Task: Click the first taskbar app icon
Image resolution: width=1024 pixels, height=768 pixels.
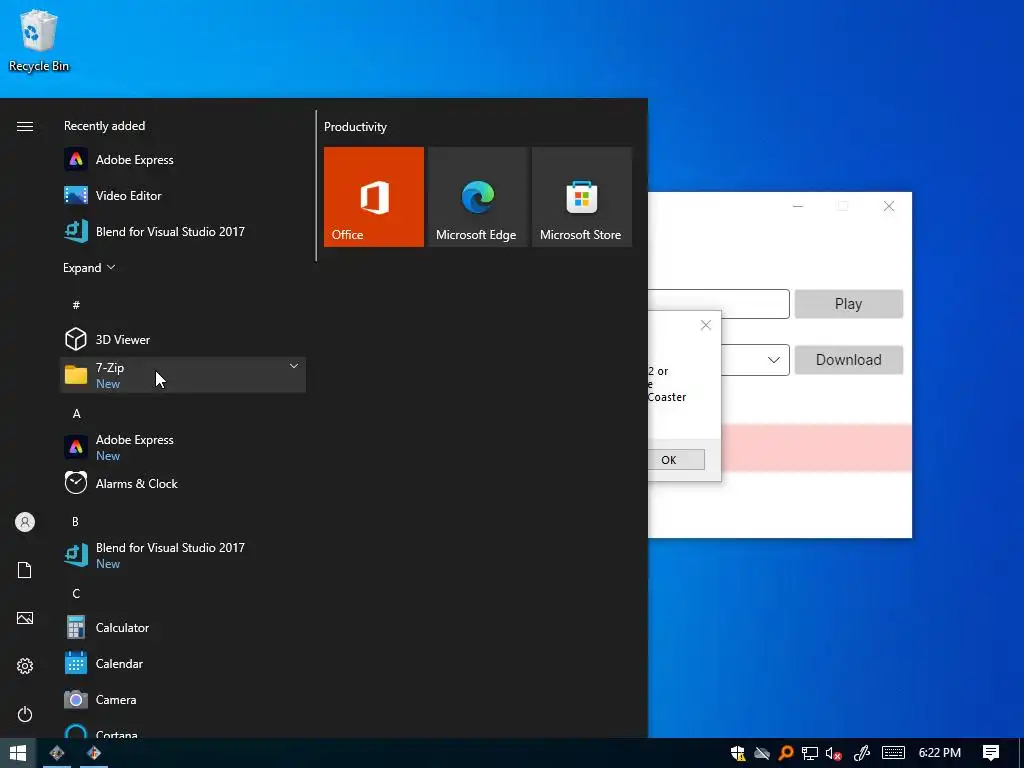Action: point(57,753)
